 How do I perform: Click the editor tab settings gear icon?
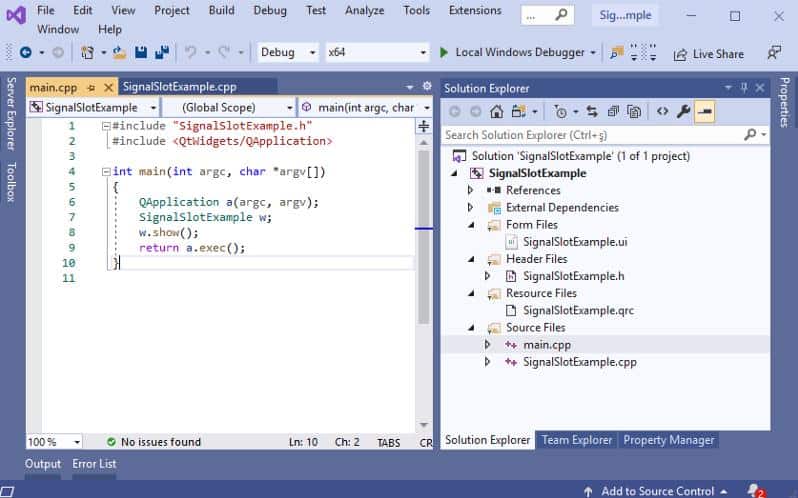point(426,86)
